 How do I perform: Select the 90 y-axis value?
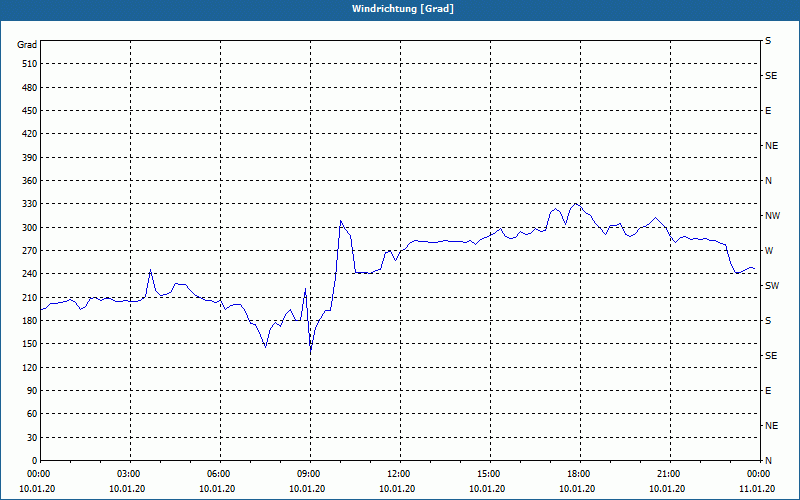pos(32,391)
